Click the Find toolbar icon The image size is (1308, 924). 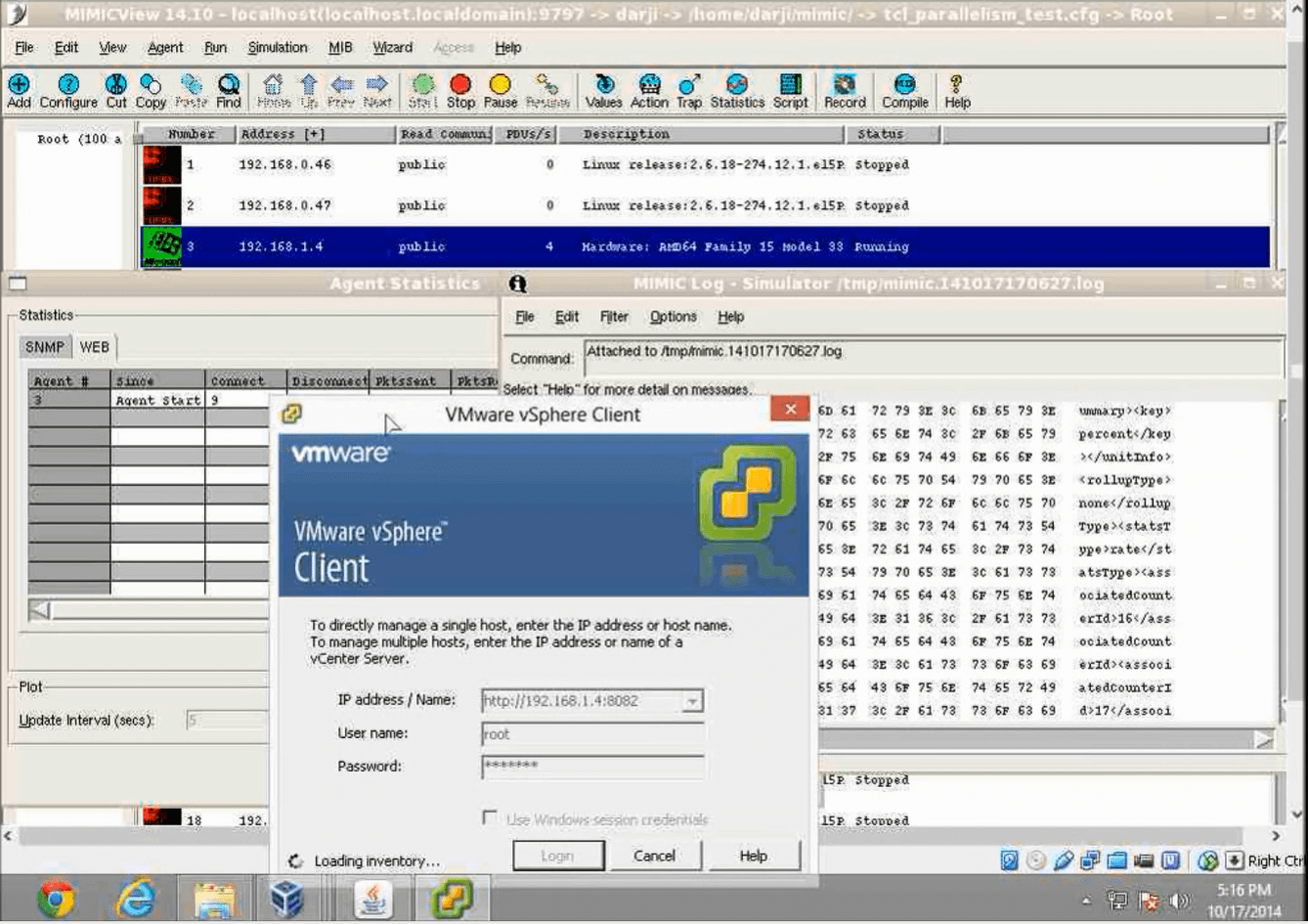coord(229,90)
